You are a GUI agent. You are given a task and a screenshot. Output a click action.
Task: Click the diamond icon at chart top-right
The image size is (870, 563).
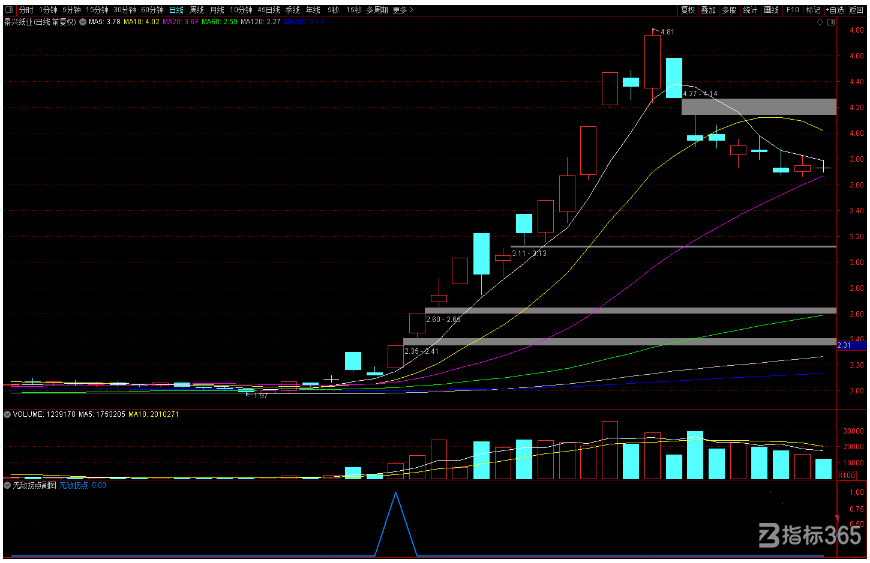(x=820, y=22)
